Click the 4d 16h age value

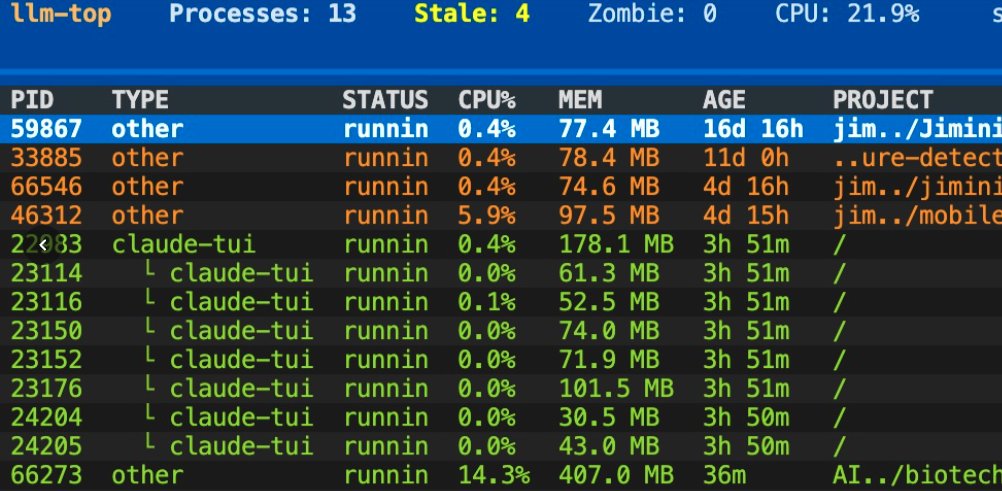746,187
